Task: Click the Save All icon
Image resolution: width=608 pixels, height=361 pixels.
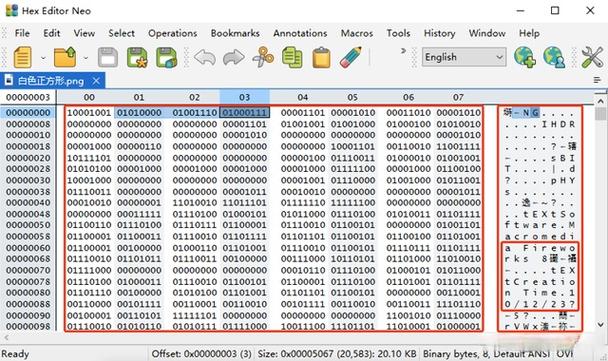Action: click(x=166, y=57)
